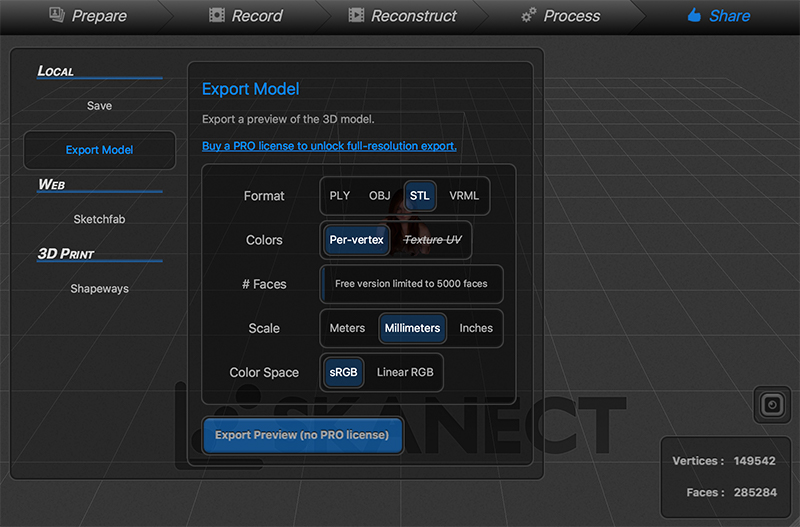Screen dimensions: 800x527
Task: Click the Colors label
Action: (264, 240)
